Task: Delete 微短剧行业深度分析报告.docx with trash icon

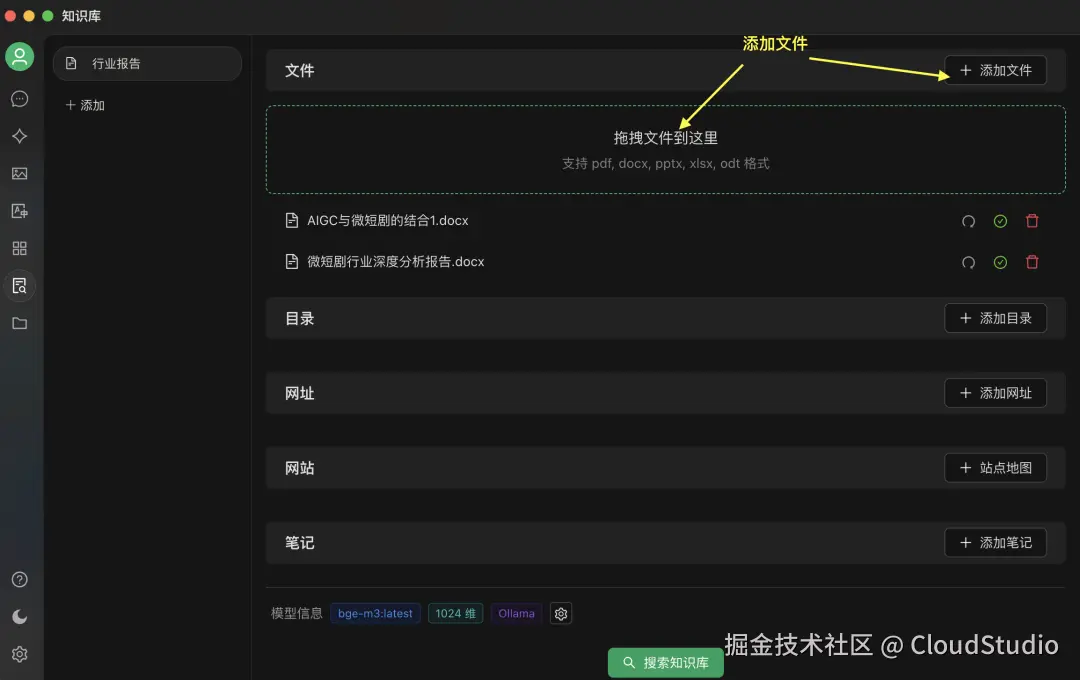Action: [x=1032, y=262]
